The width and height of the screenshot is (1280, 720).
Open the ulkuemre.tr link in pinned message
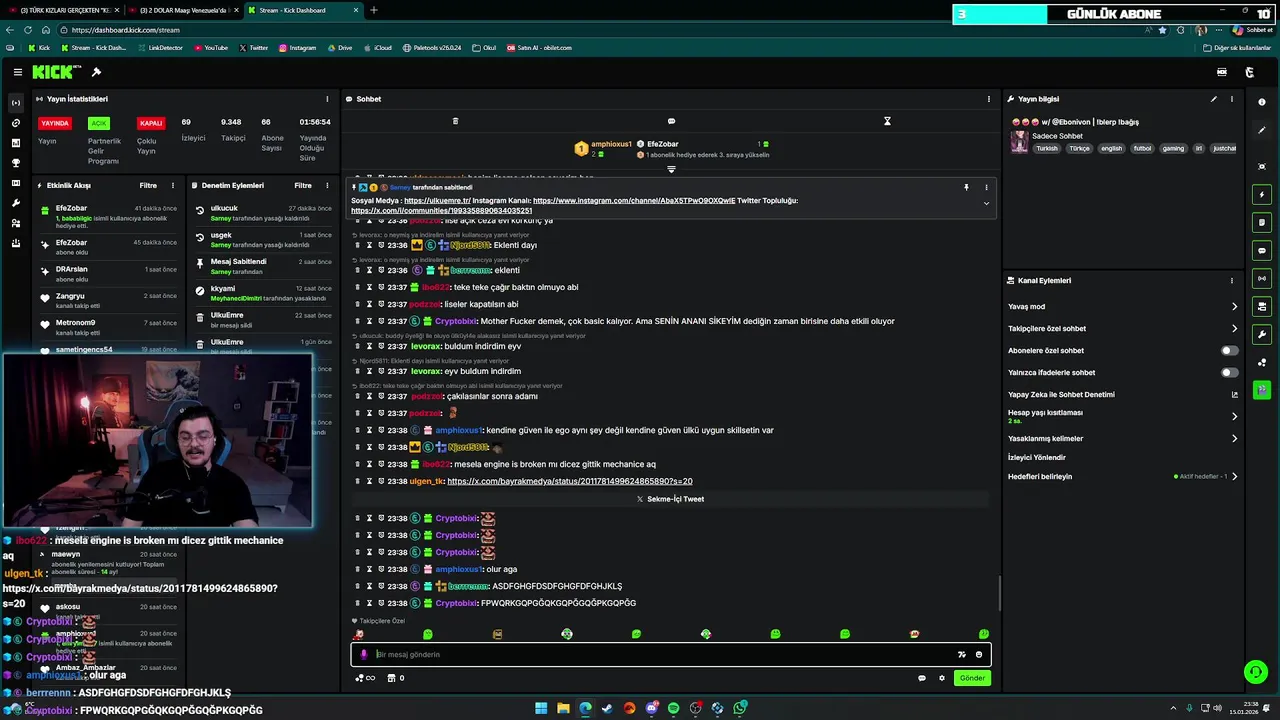437,201
